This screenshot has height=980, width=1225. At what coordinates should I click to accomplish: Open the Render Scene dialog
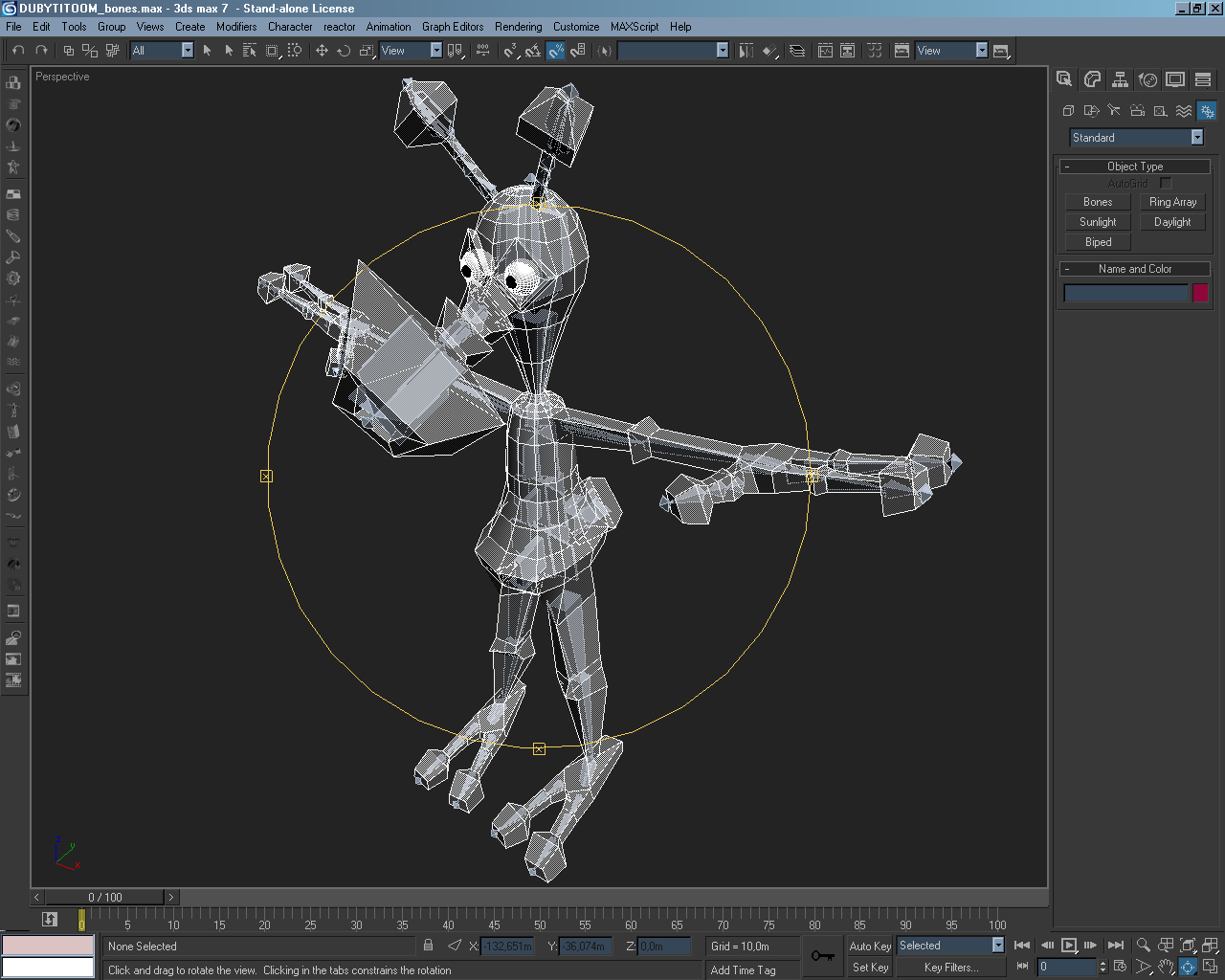pos(902,51)
